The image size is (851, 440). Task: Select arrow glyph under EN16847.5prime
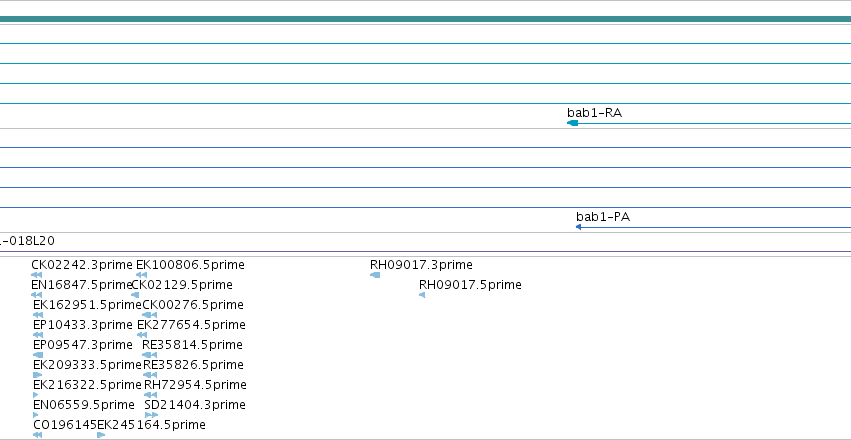[37, 295]
